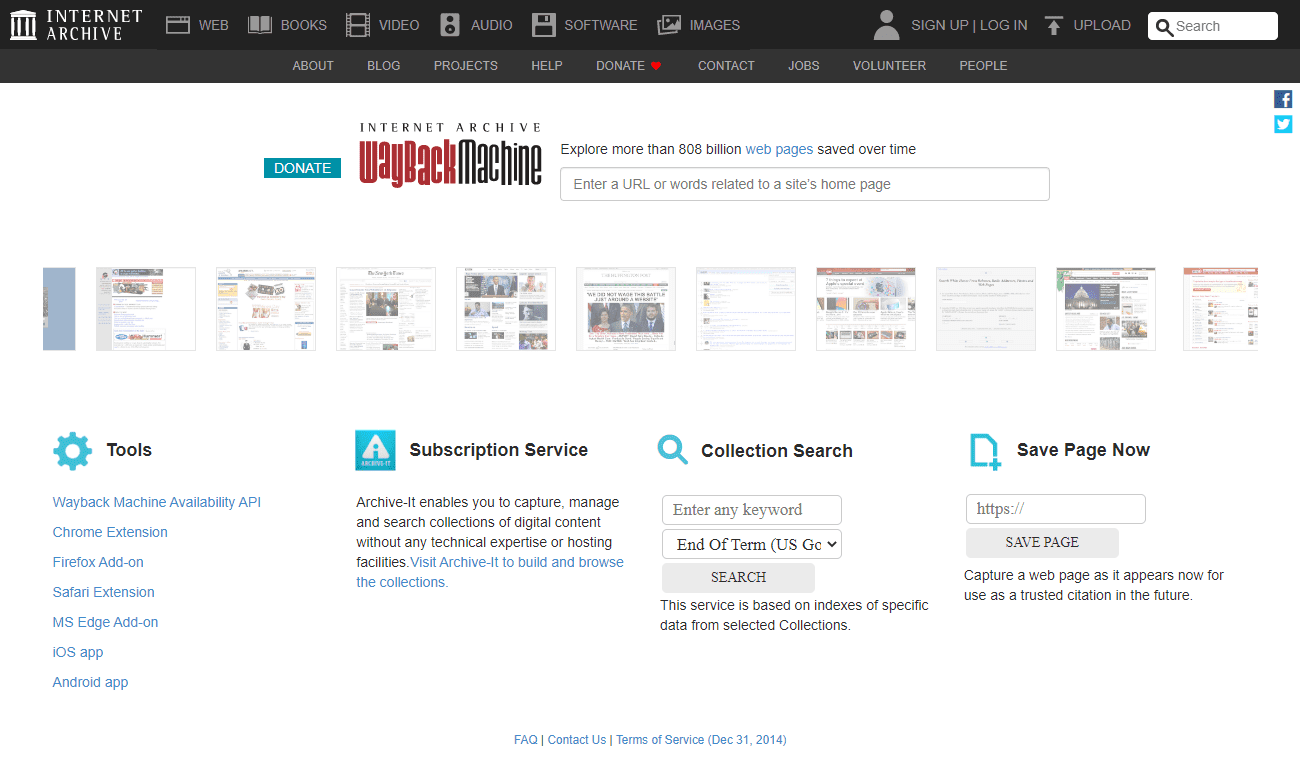The image size is (1300, 780).
Task: Open the Safari Extension link
Action: coord(104,592)
